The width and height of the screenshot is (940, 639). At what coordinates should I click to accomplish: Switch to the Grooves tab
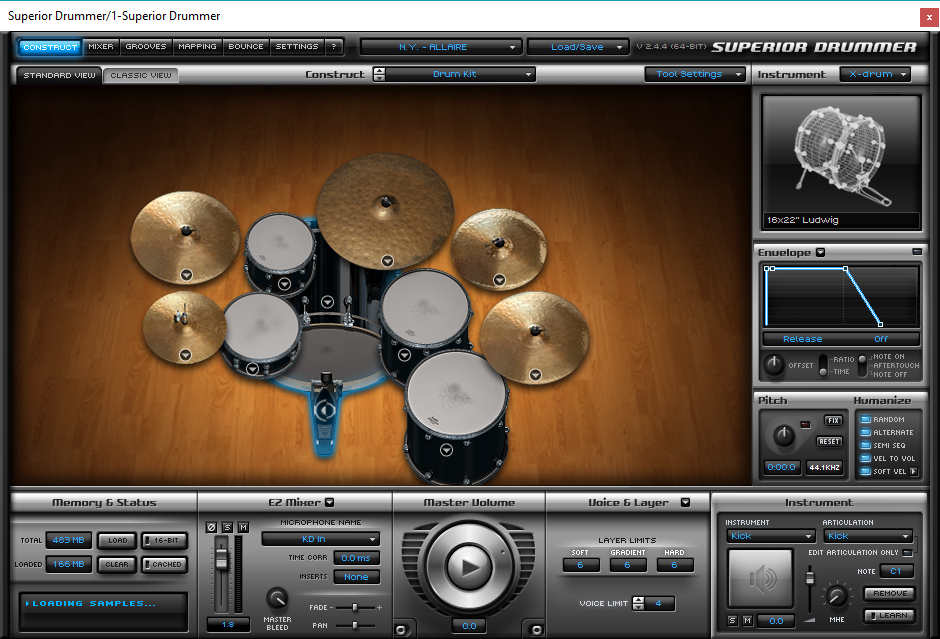coord(146,46)
